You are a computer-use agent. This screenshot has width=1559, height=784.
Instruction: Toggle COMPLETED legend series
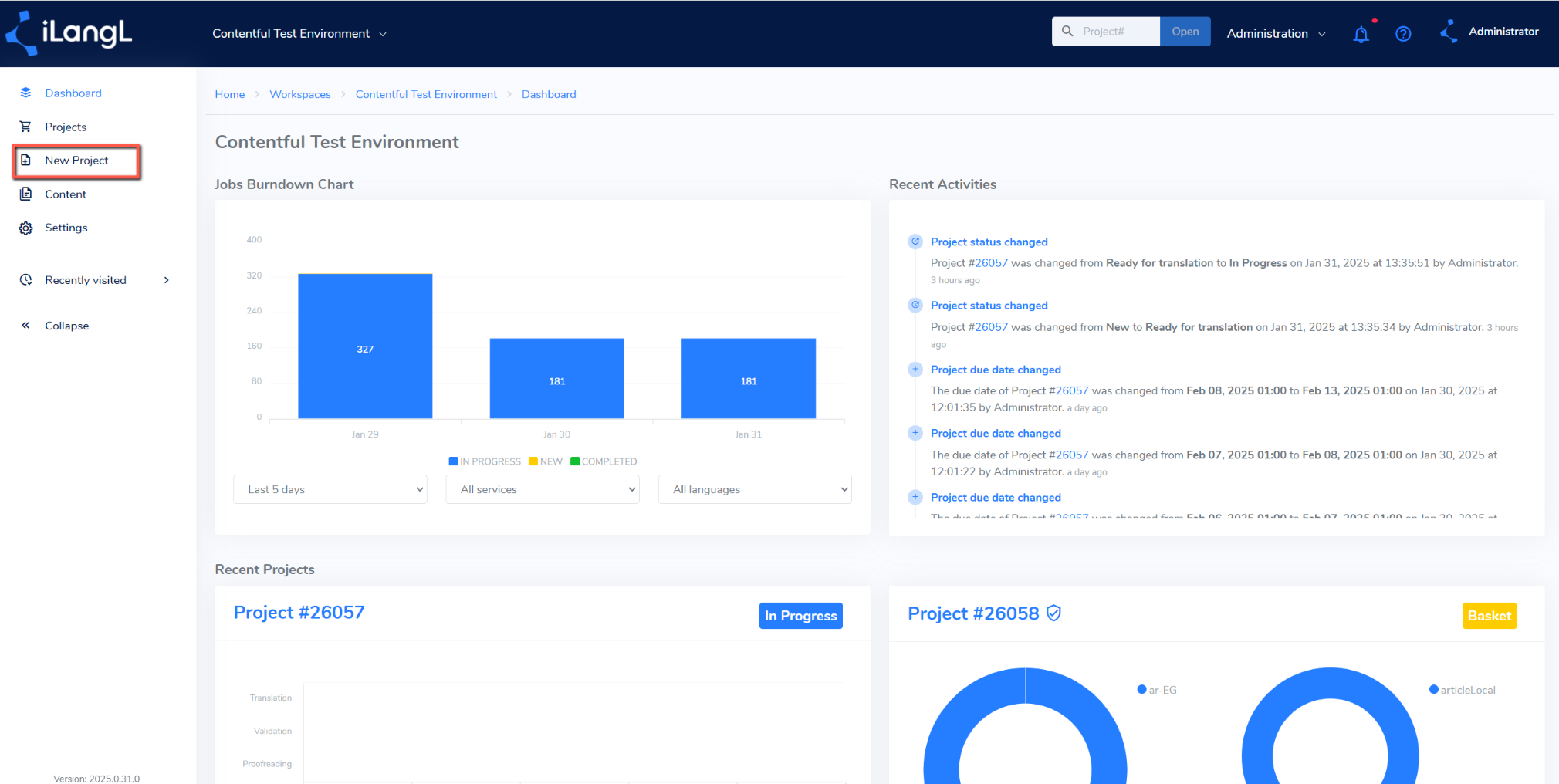604,461
